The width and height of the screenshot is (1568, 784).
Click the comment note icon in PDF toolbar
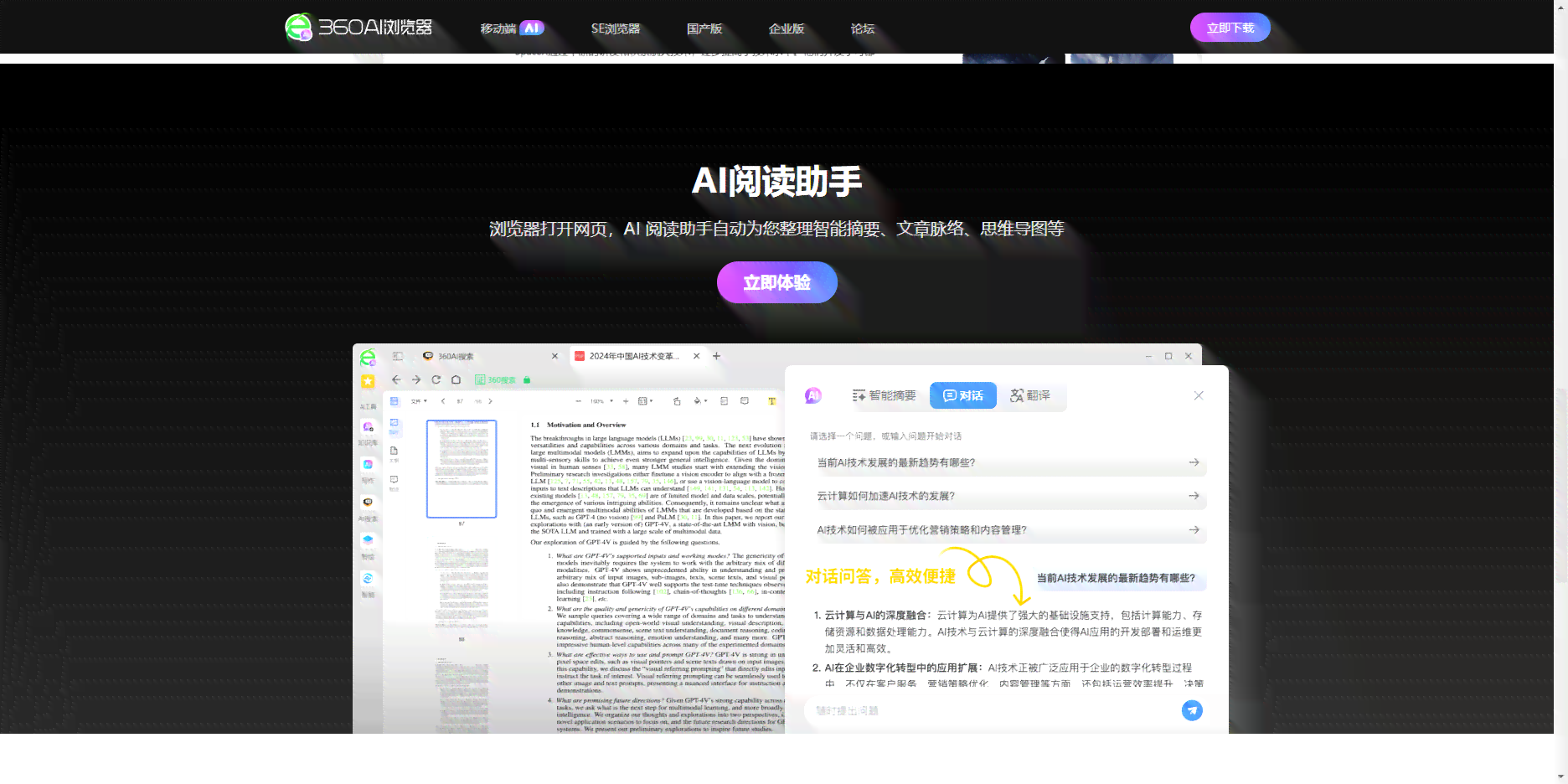point(745,401)
